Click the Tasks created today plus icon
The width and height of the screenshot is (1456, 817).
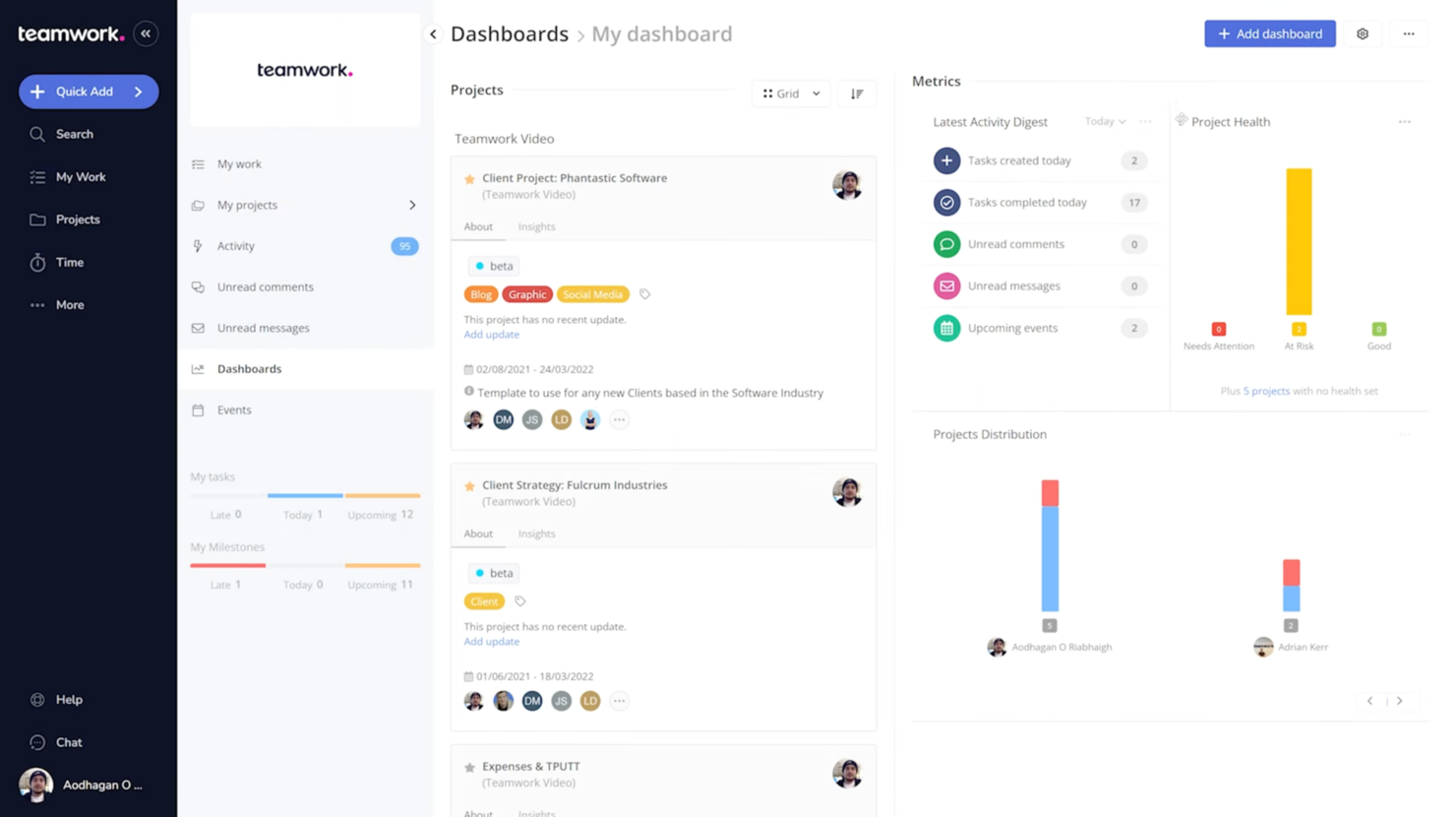coord(946,160)
